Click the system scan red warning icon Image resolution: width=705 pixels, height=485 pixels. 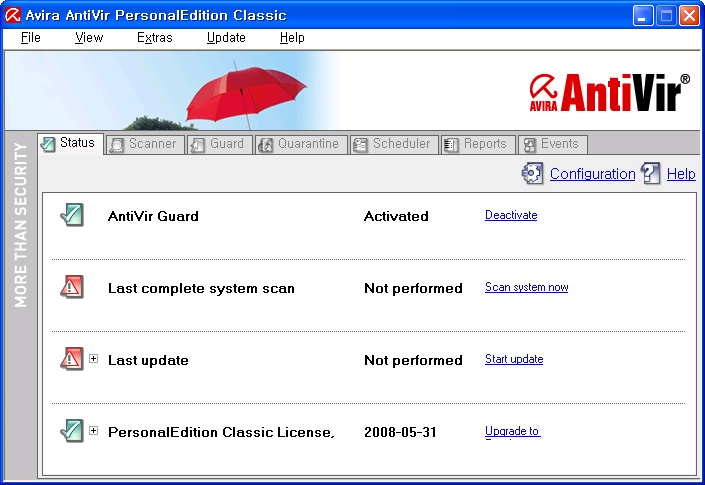tap(72, 287)
